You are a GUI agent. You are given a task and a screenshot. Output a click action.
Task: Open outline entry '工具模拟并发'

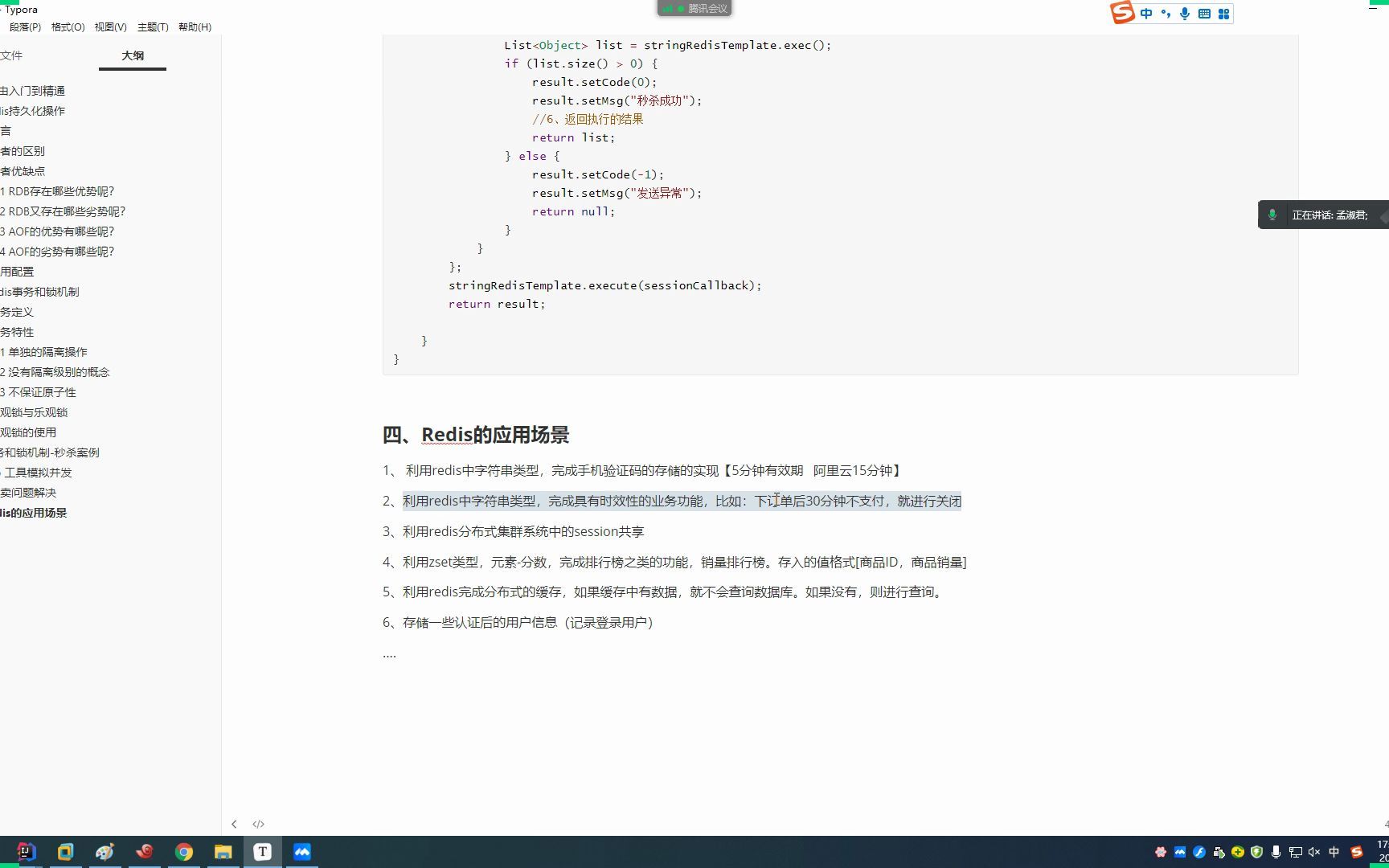coord(38,473)
